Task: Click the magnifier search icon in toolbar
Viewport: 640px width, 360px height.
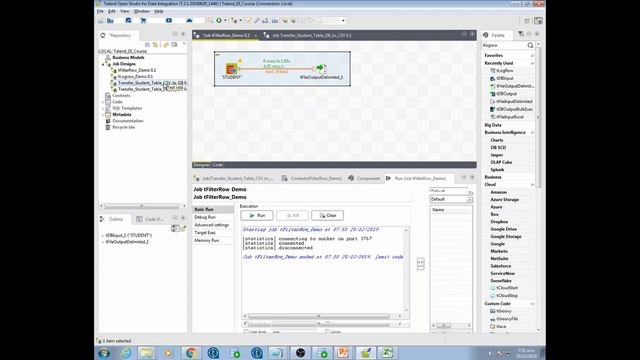Action: pos(210,20)
